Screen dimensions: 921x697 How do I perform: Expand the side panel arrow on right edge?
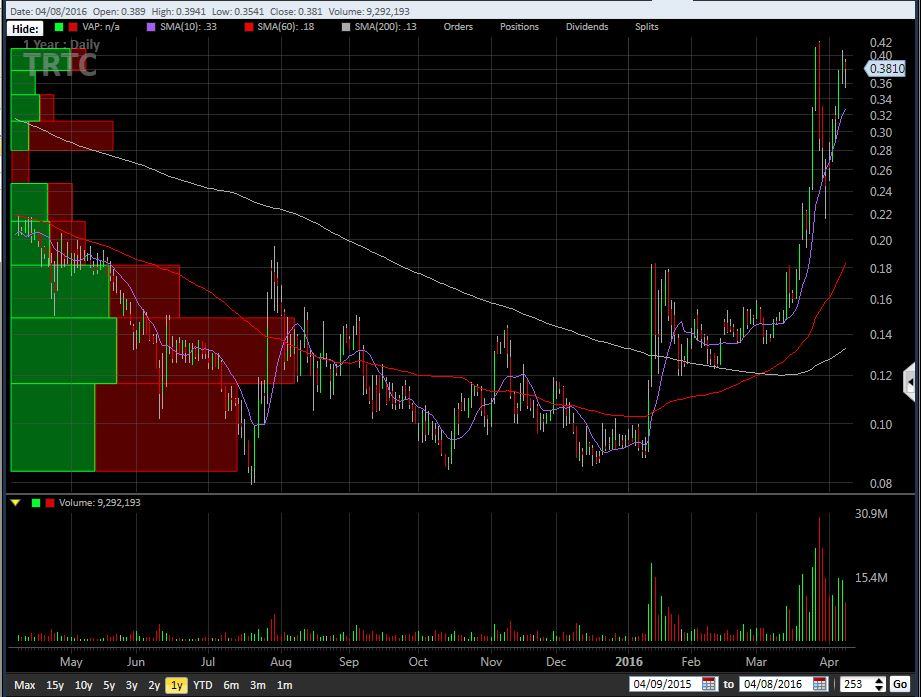tap(909, 381)
